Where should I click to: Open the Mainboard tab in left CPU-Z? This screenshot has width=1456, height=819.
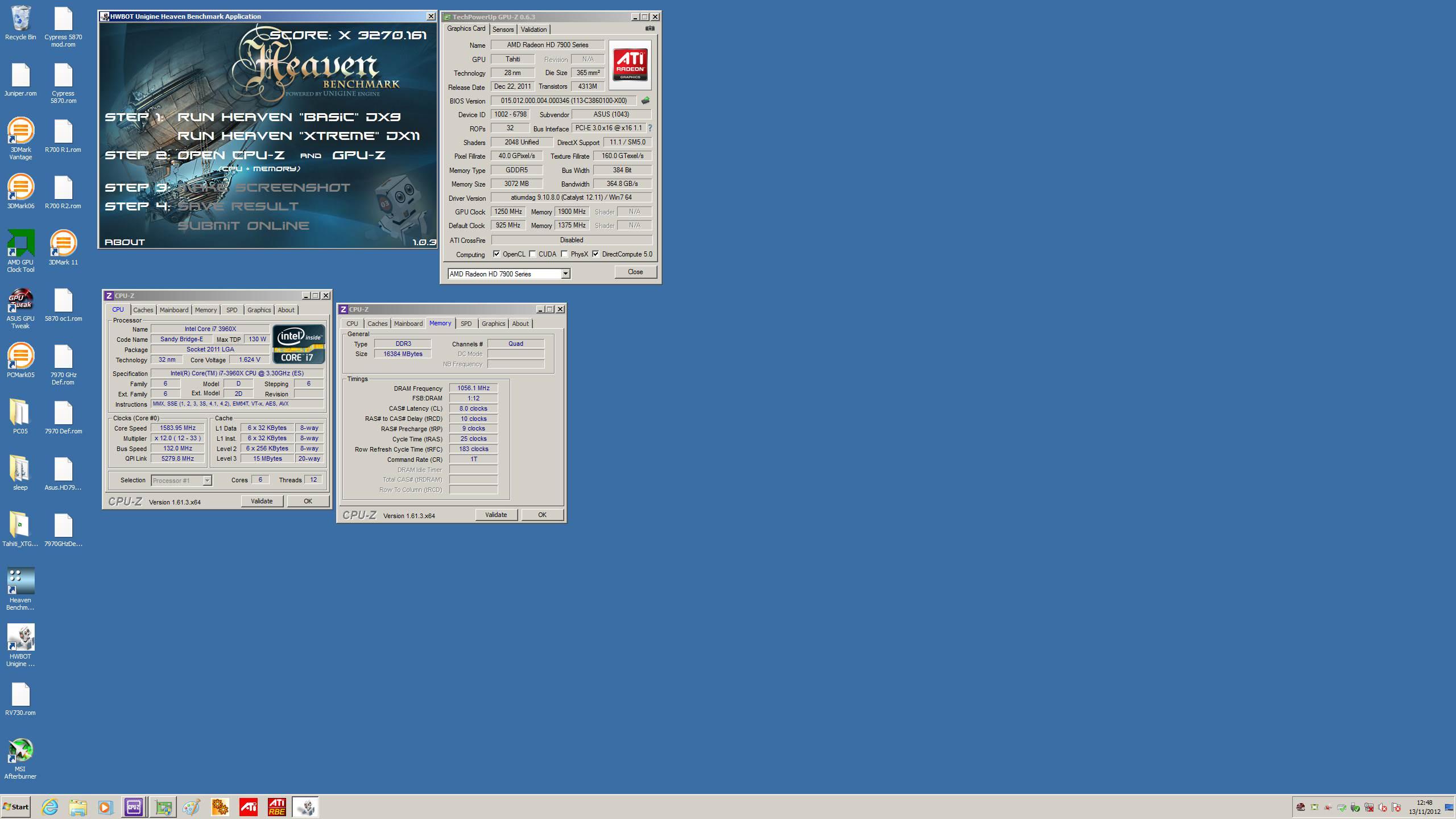pos(174,310)
